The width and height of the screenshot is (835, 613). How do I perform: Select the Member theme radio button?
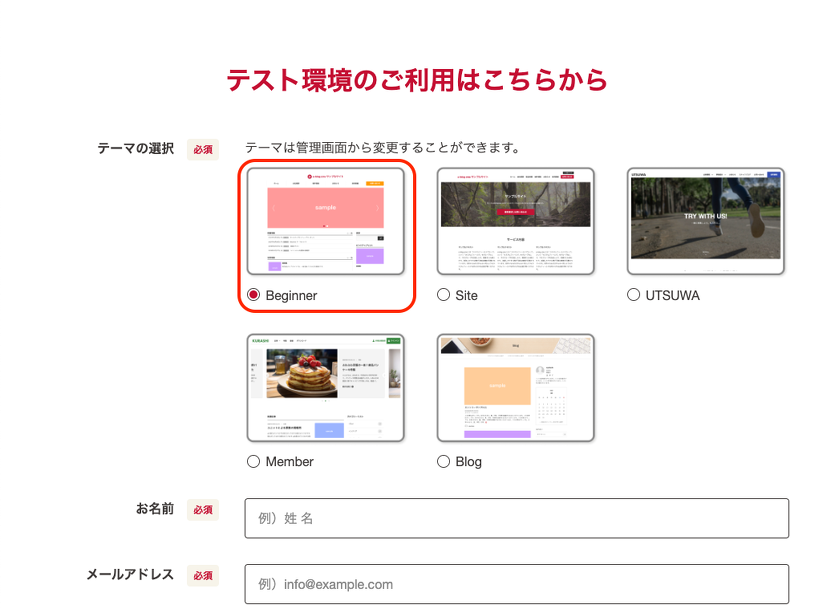tap(254, 461)
